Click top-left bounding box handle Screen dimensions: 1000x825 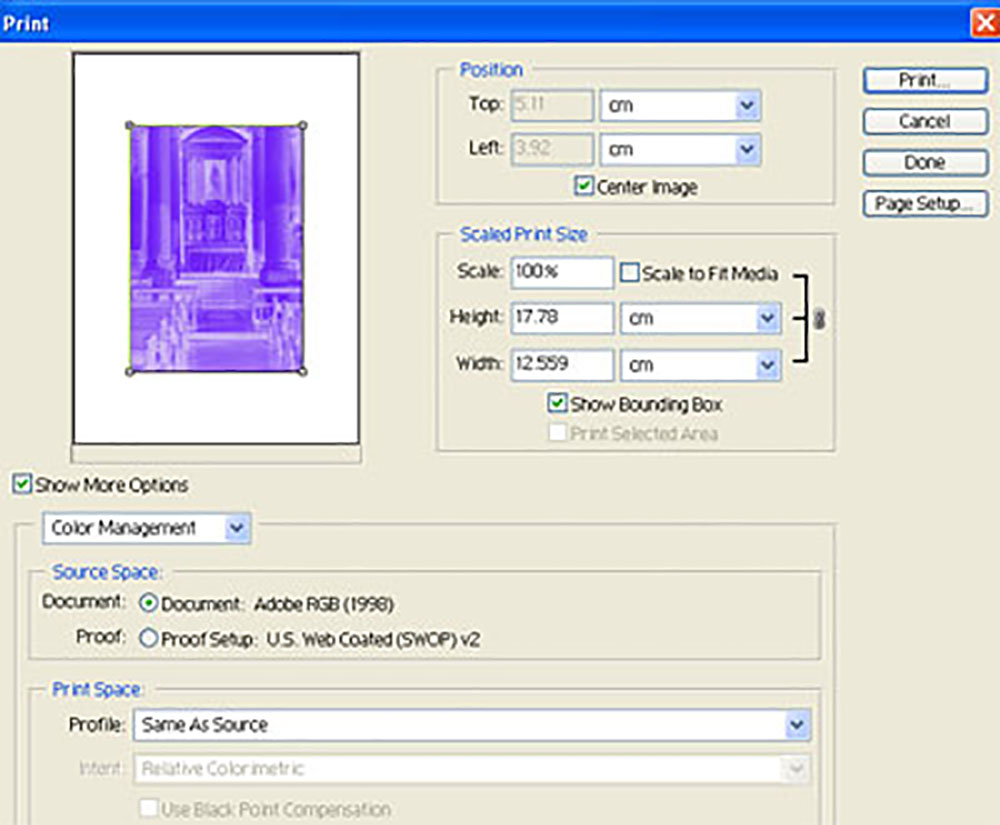click(130, 126)
